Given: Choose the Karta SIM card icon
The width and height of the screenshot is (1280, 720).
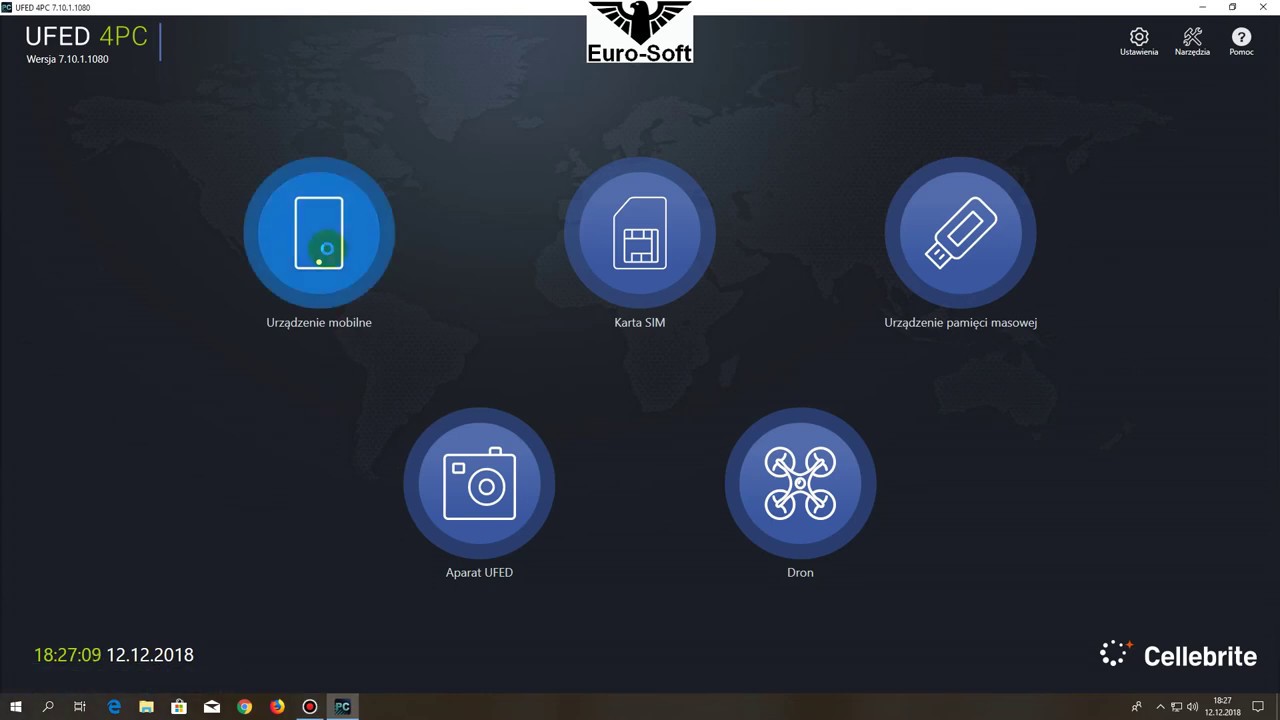Looking at the screenshot, I should [640, 234].
